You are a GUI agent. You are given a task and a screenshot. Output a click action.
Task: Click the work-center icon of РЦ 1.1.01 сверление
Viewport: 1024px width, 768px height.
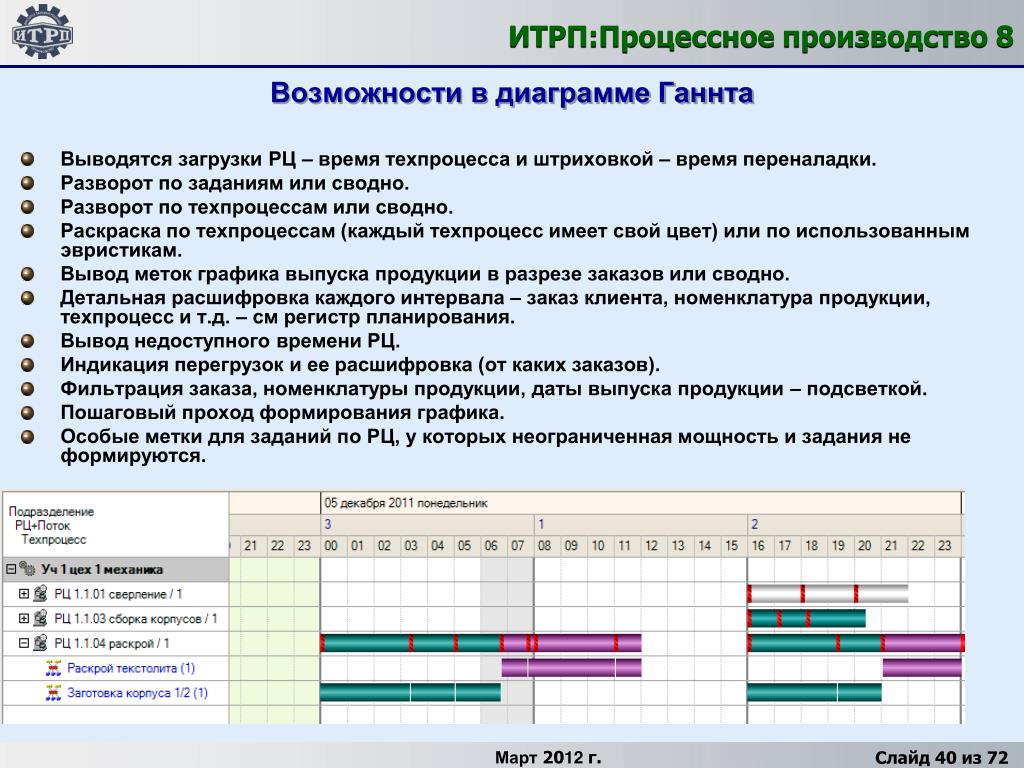40,594
